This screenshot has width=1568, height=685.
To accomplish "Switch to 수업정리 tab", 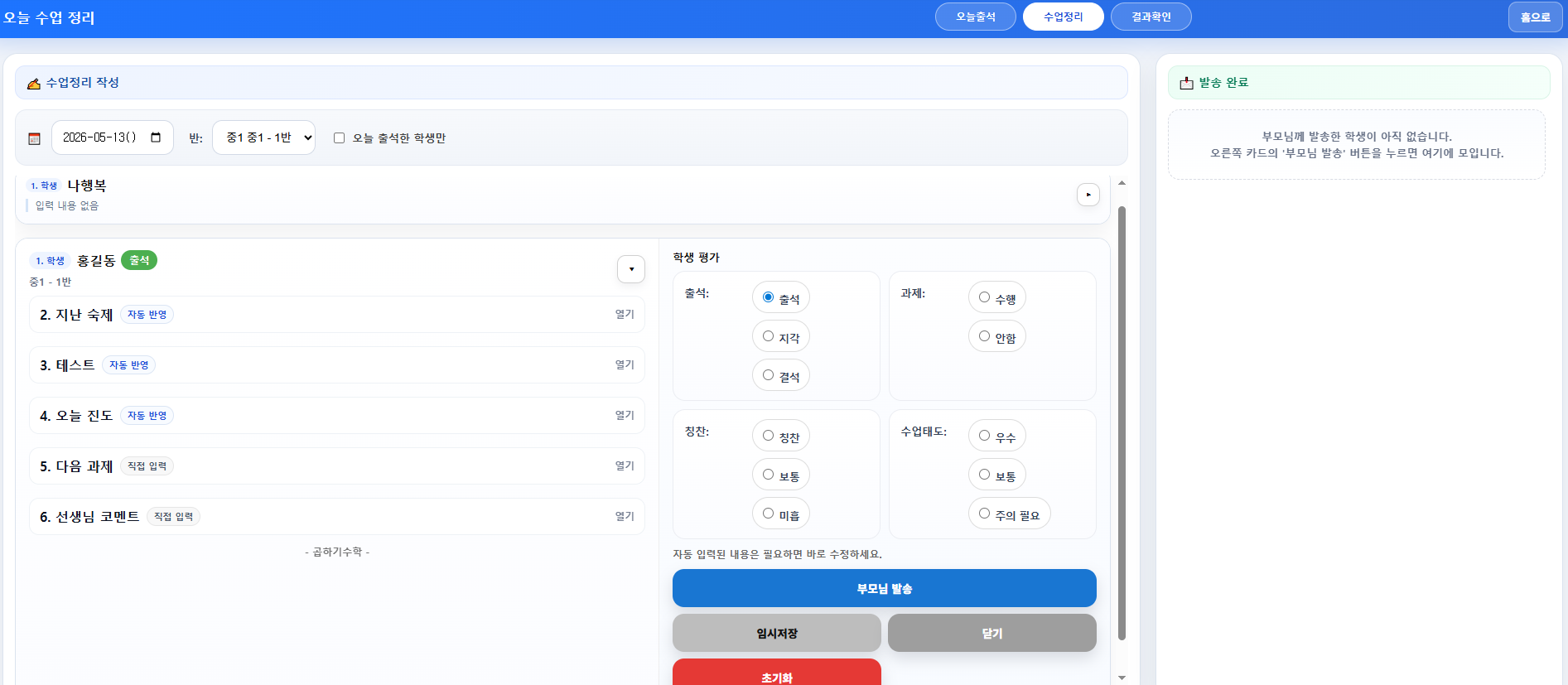I will tap(1064, 17).
